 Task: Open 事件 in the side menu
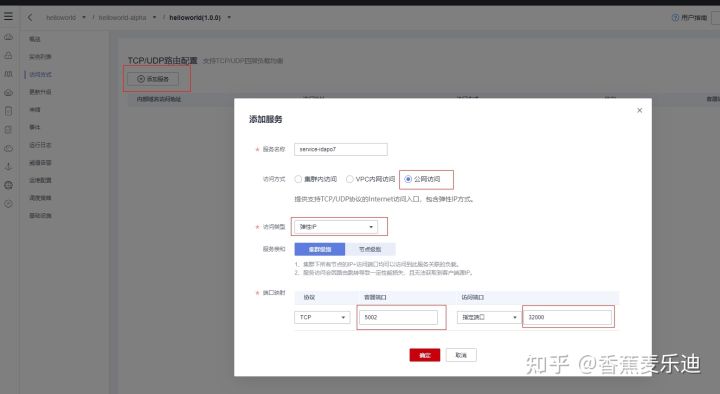tap(35, 127)
